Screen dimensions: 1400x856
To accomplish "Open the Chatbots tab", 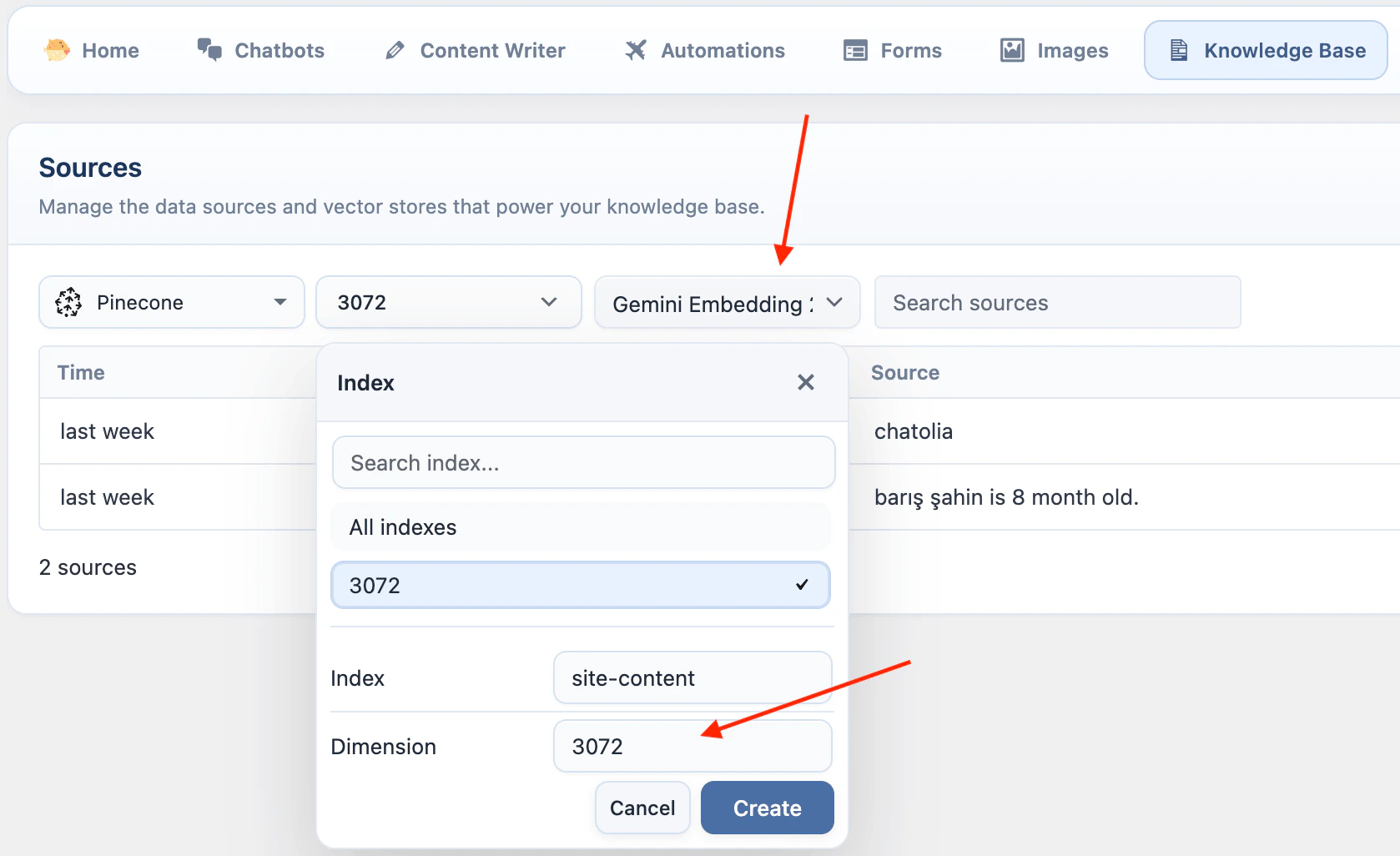I will point(260,50).
